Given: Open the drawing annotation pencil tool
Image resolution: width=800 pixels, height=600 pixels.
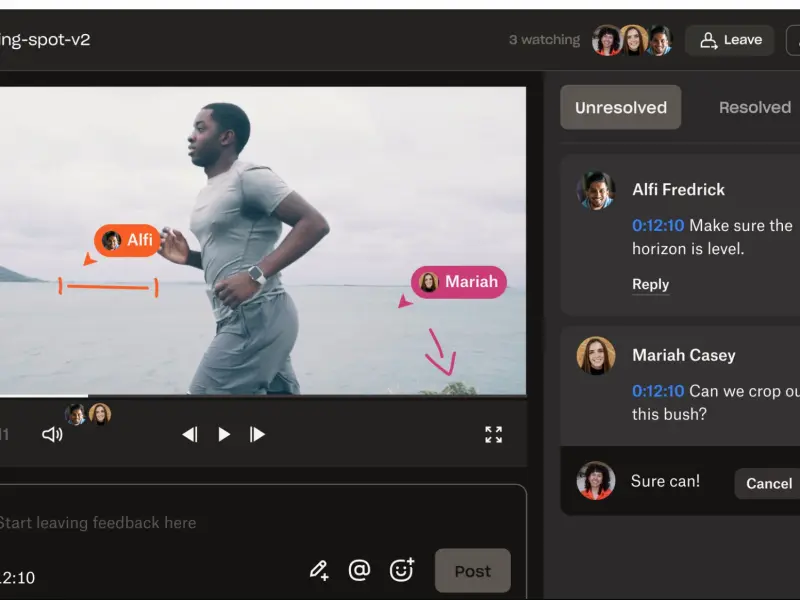Looking at the screenshot, I should coord(319,570).
